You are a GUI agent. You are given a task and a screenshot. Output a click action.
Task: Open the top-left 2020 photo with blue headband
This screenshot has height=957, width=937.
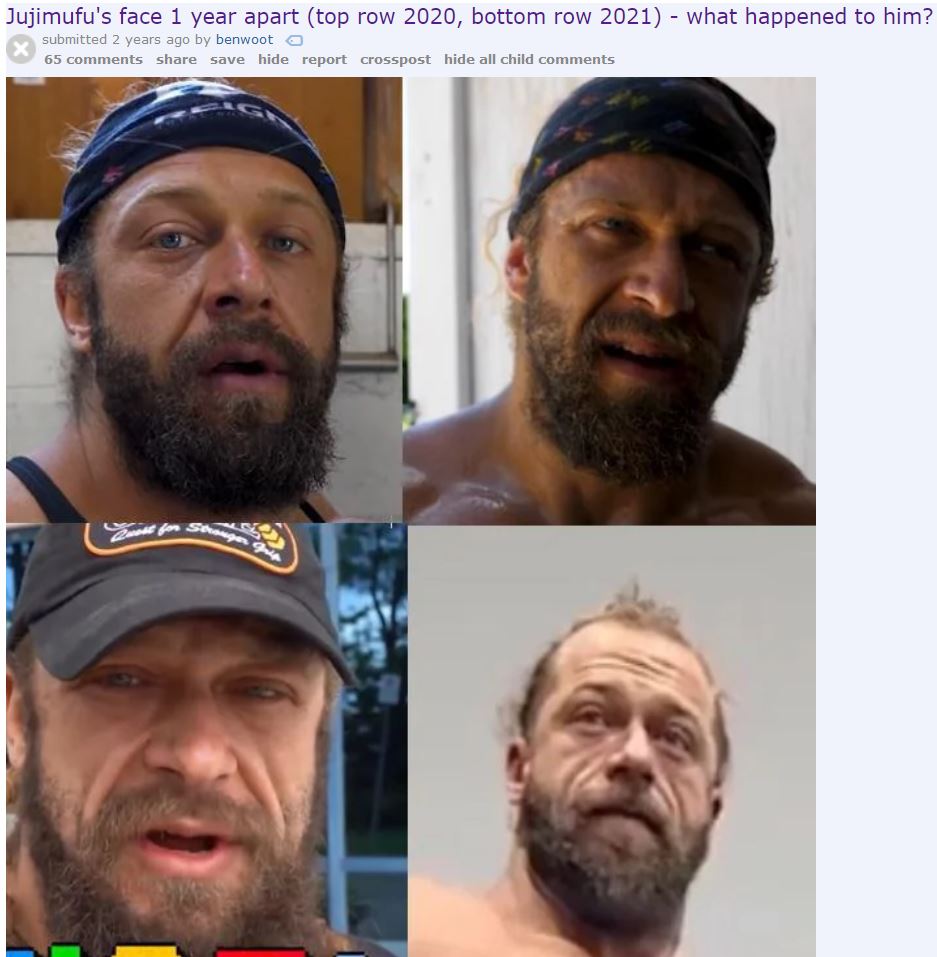click(204, 300)
